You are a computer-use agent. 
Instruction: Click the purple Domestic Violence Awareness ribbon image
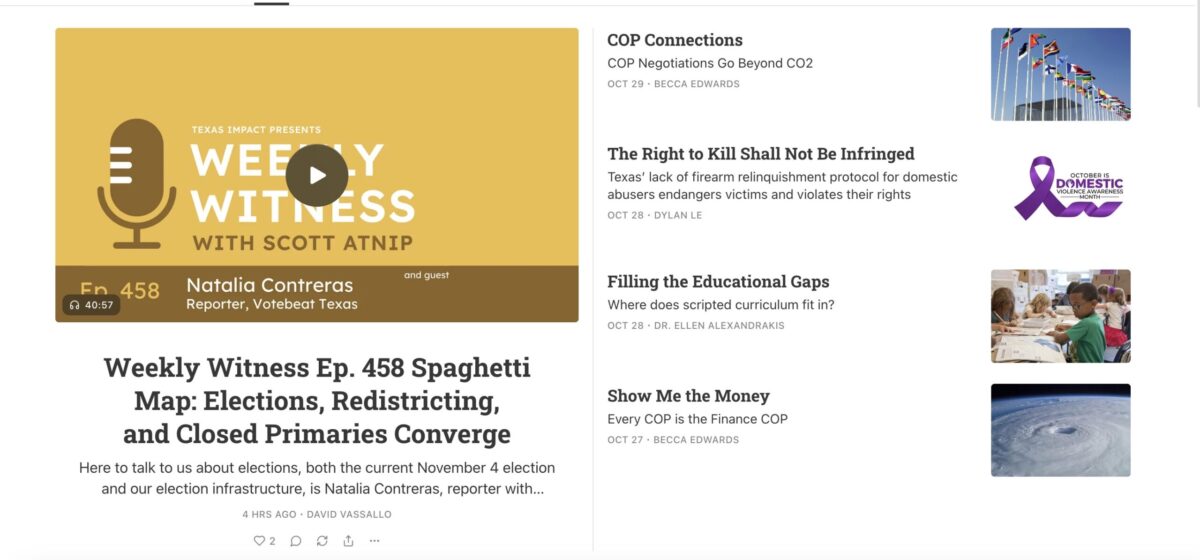[x=1060, y=188]
